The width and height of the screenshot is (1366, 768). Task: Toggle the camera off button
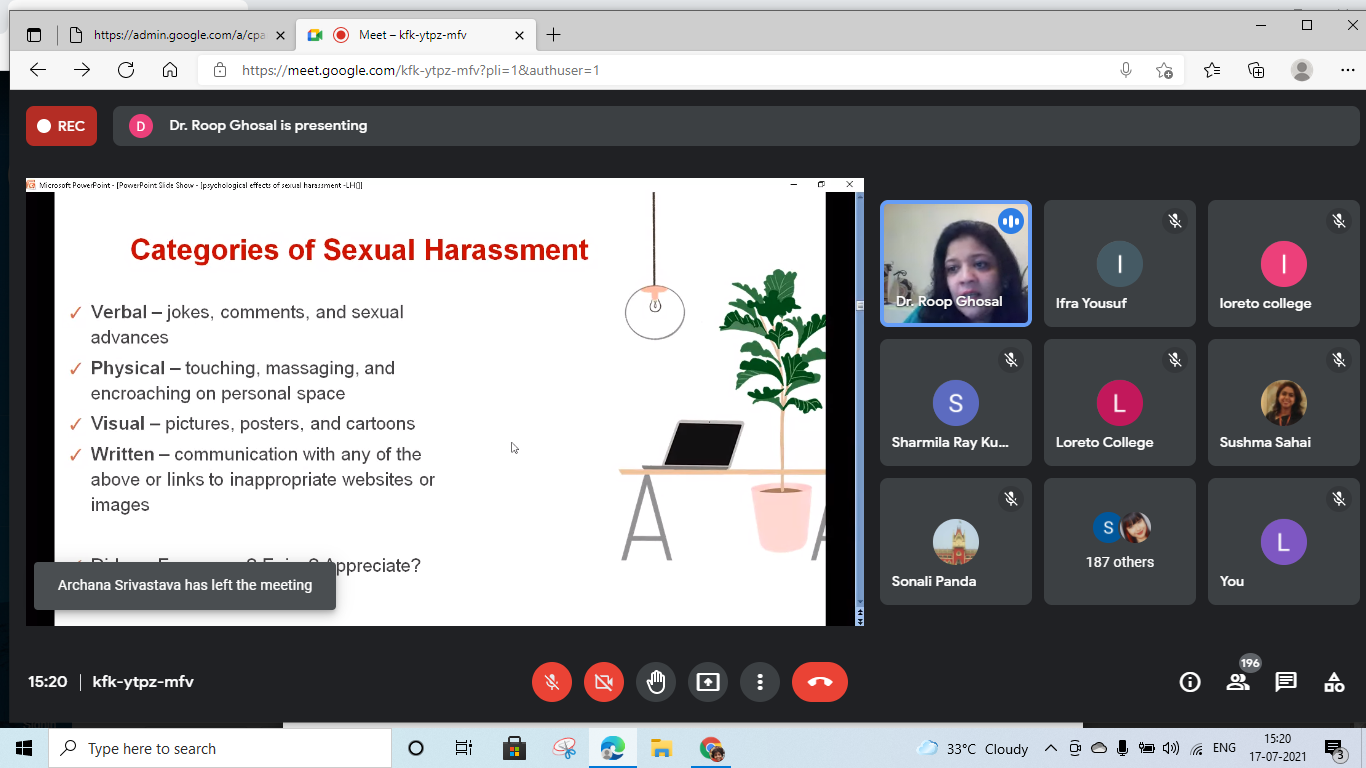point(604,682)
